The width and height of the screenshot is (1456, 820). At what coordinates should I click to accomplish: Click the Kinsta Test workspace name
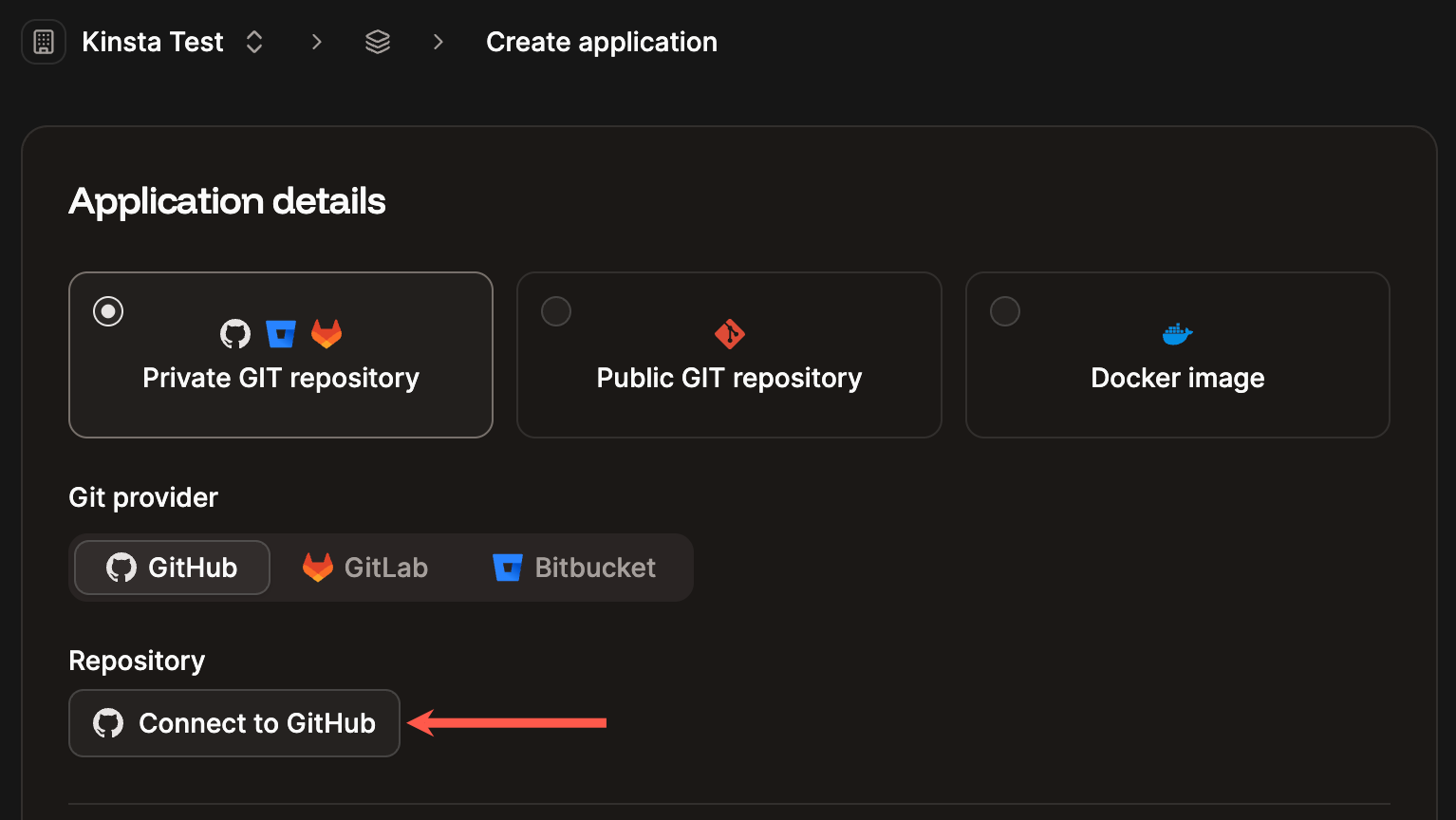pyautogui.click(x=152, y=41)
